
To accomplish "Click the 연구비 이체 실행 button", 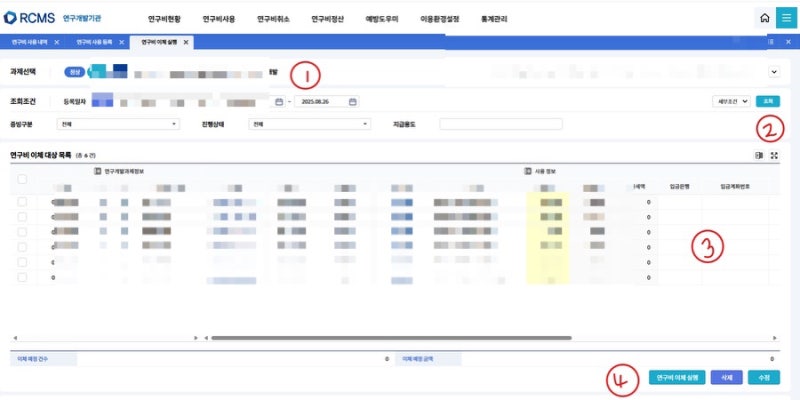I will (677, 378).
